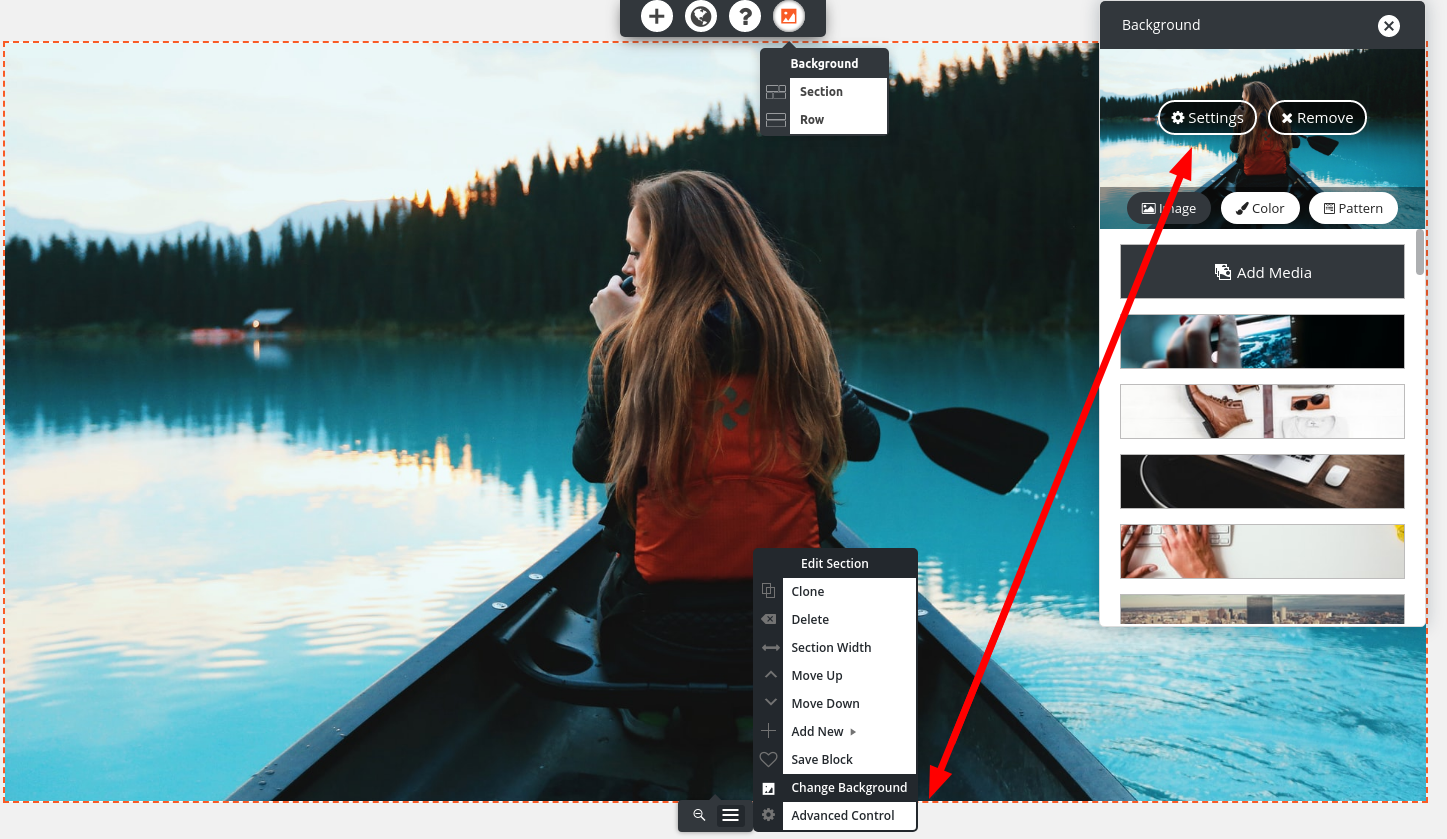Click the Background popup menu header
The image size is (1447, 839).
click(824, 63)
